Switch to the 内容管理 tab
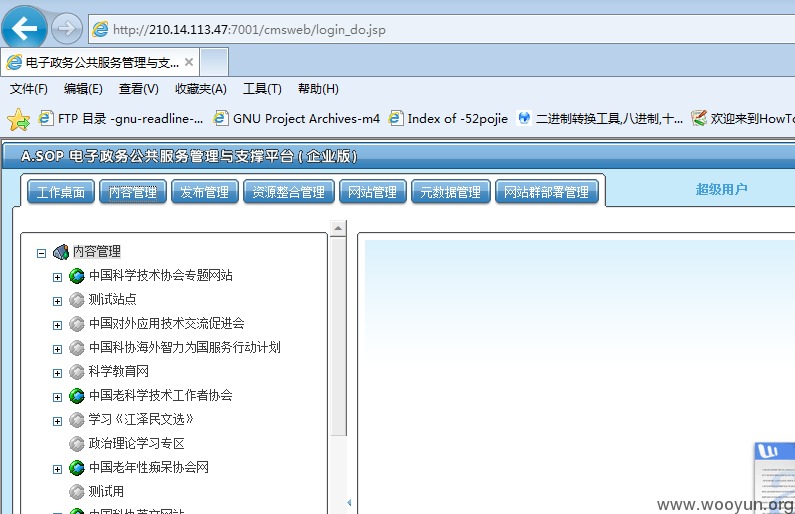This screenshot has height=514, width=795. pos(133,192)
